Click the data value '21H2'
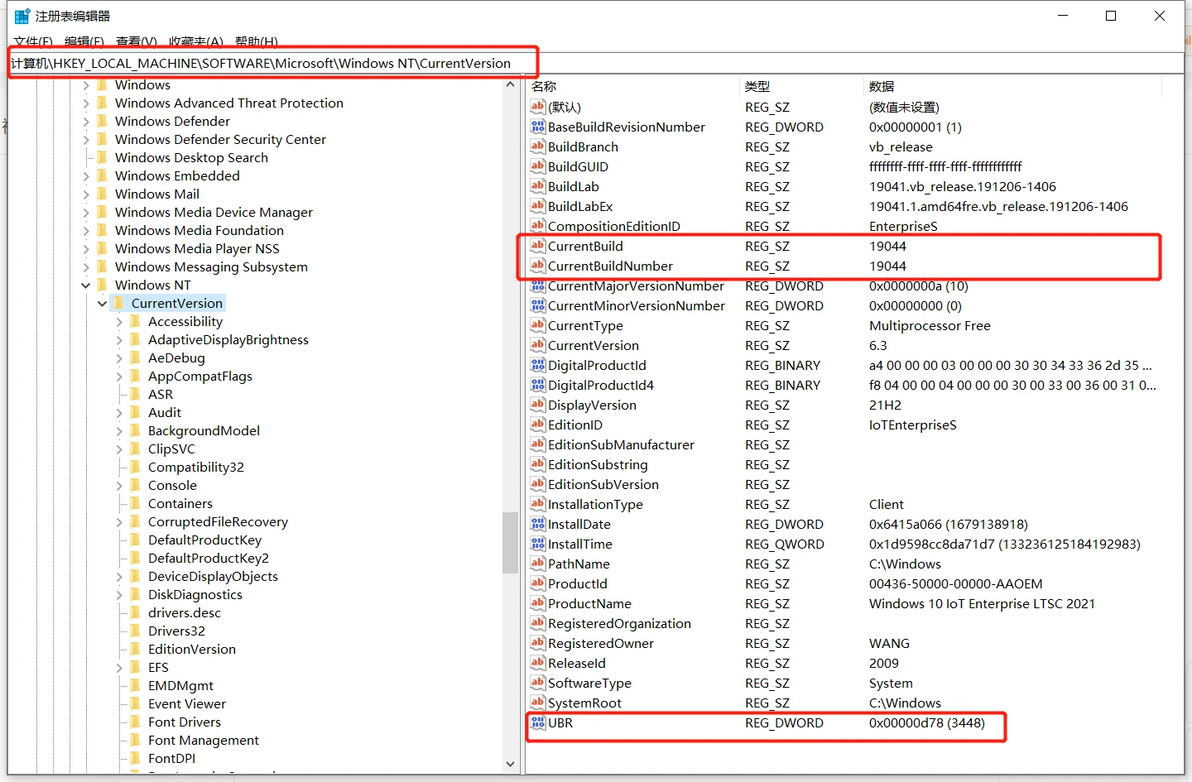Viewport: 1192px width, 782px height. (x=885, y=405)
